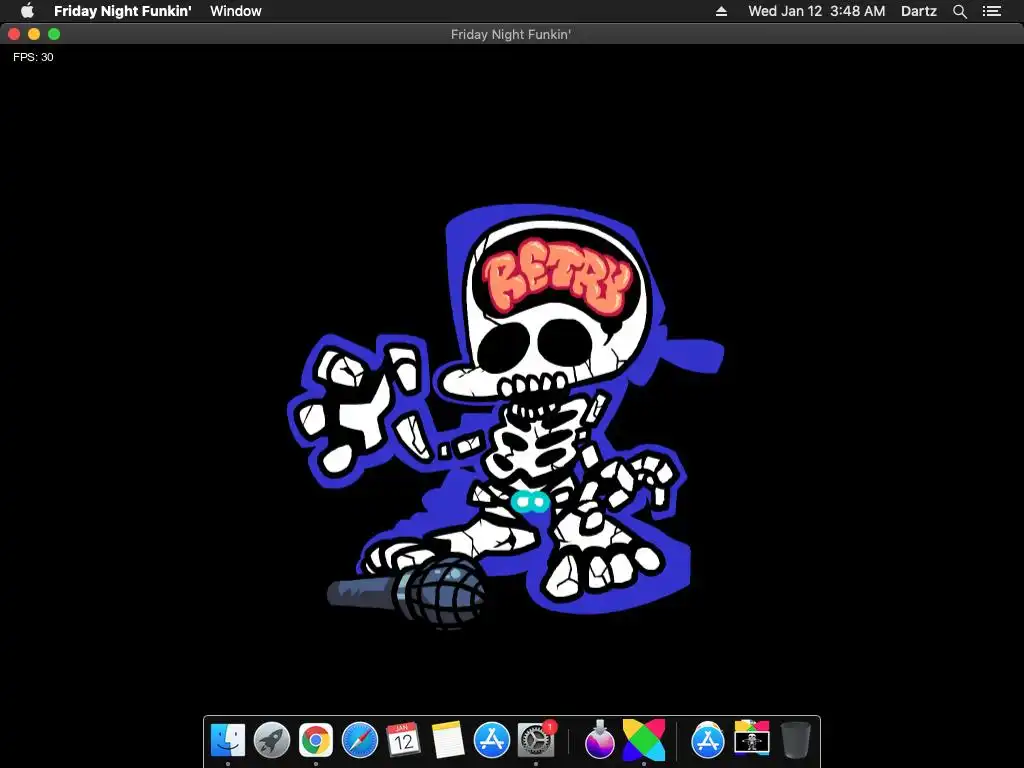The height and width of the screenshot is (768, 1024).
Task: Open the Applications stack beside the Trash
Action: (x=707, y=740)
